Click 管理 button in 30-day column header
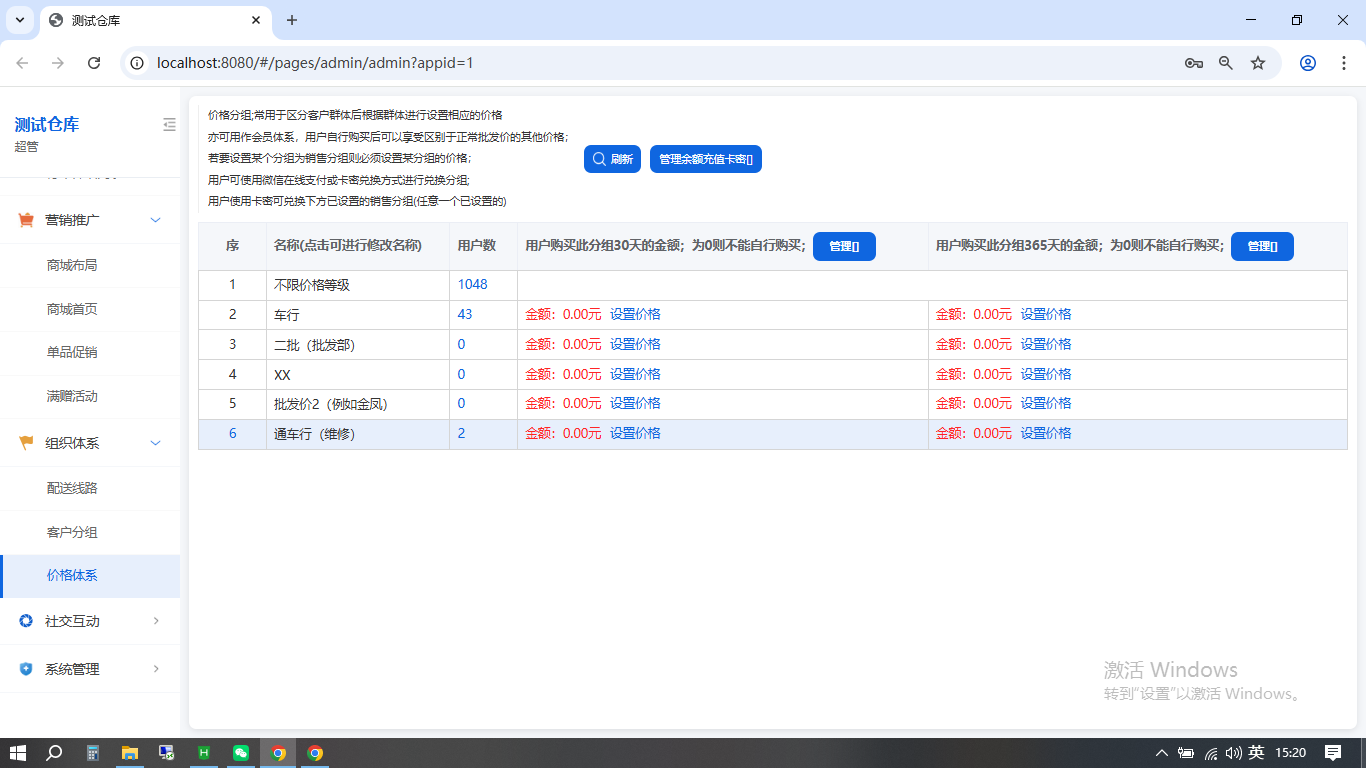The height and width of the screenshot is (768, 1366). (844, 247)
